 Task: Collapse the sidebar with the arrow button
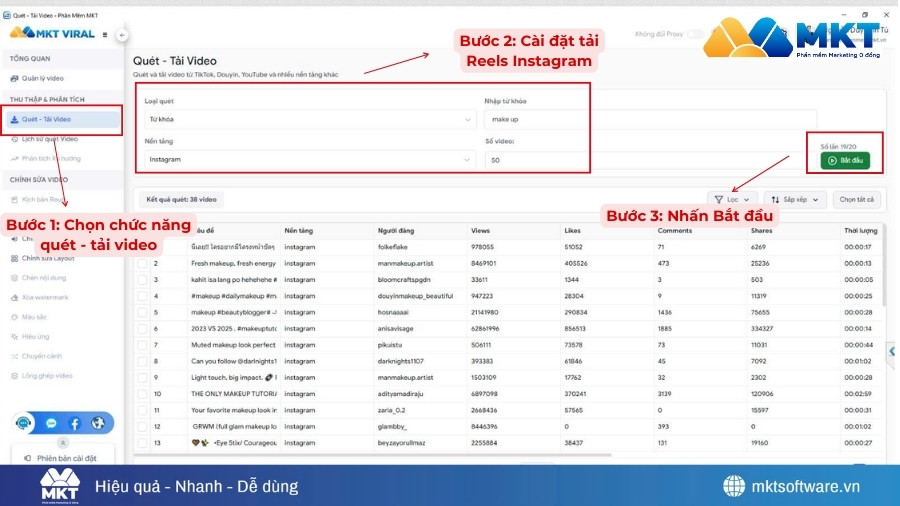122,35
